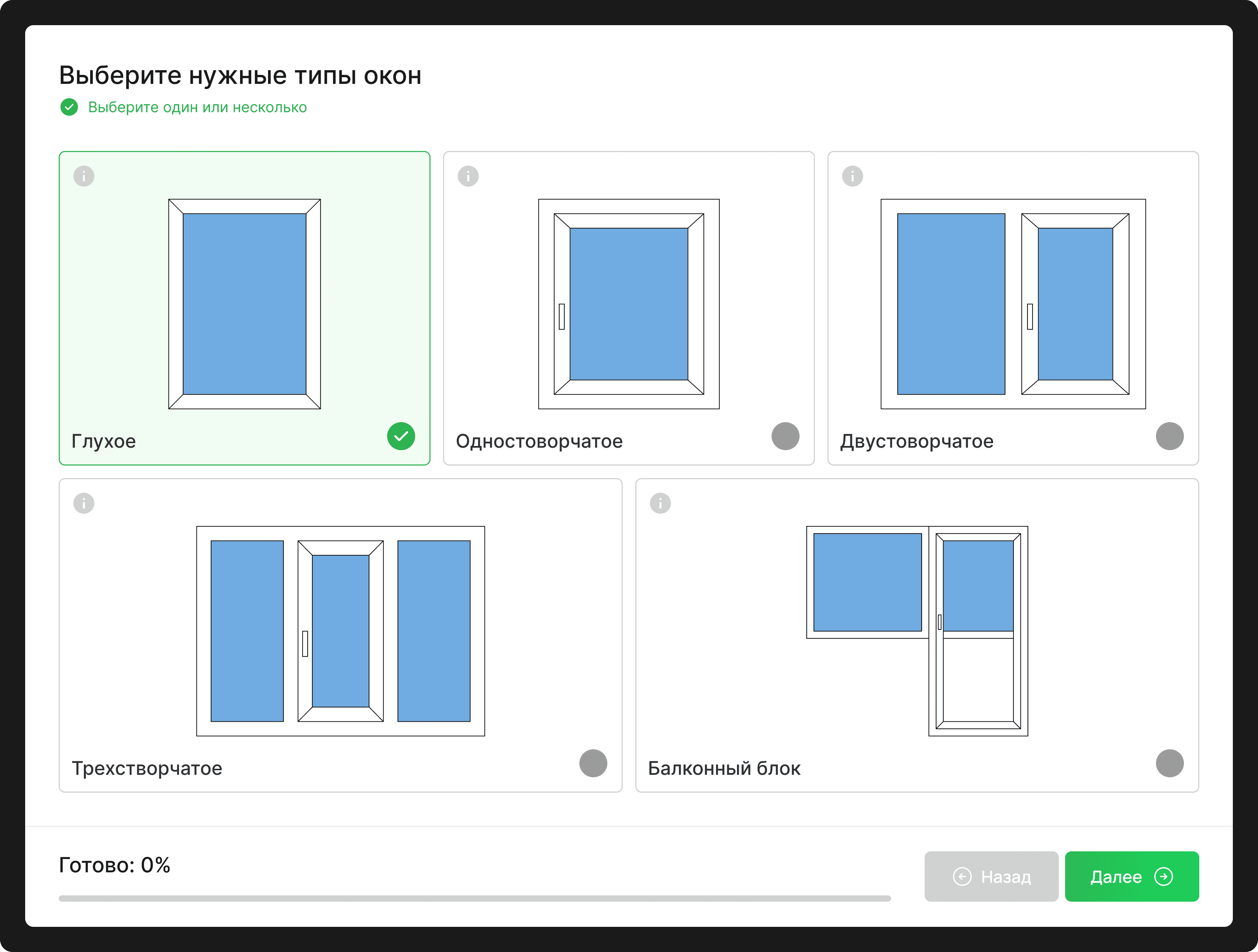The image size is (1258, 952).
Task: Click the Готово progress bar
Action: pos(474,898)
